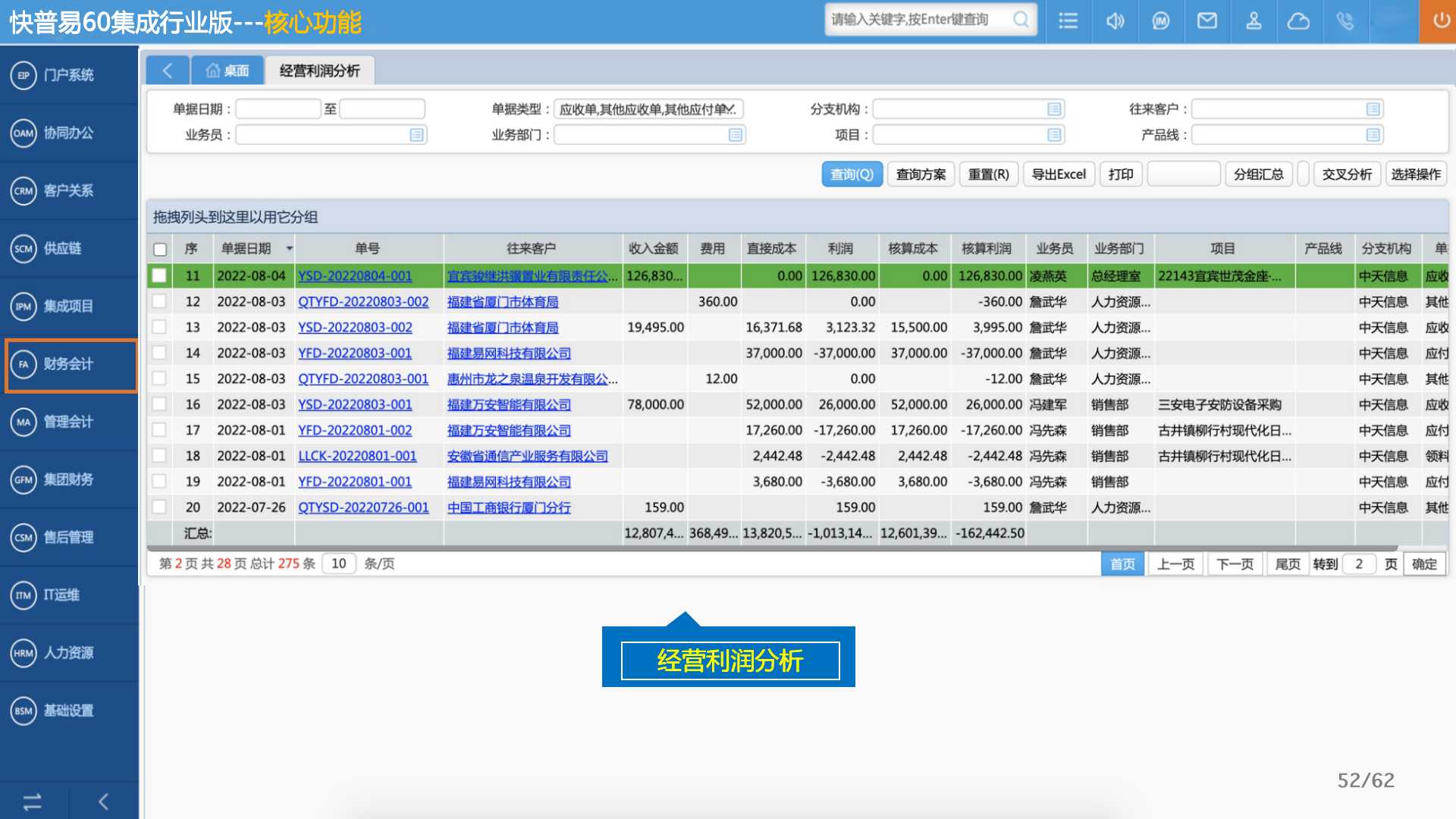1456x819 pixels.
Task: Switch to the 桌面 tab
Action: 227,71
